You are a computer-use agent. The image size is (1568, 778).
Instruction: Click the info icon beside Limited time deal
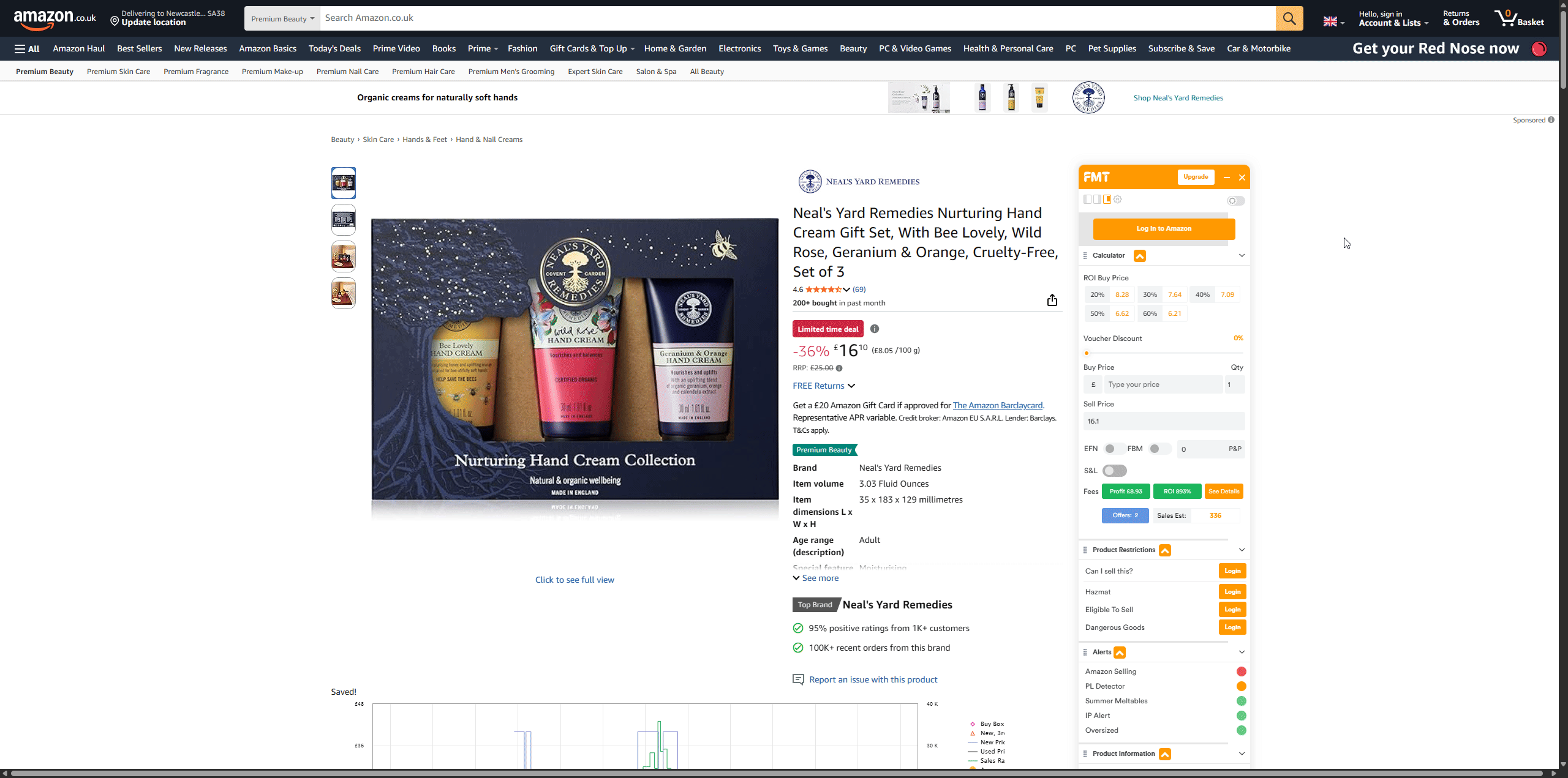pyautogui.click(x=875, y=329)
